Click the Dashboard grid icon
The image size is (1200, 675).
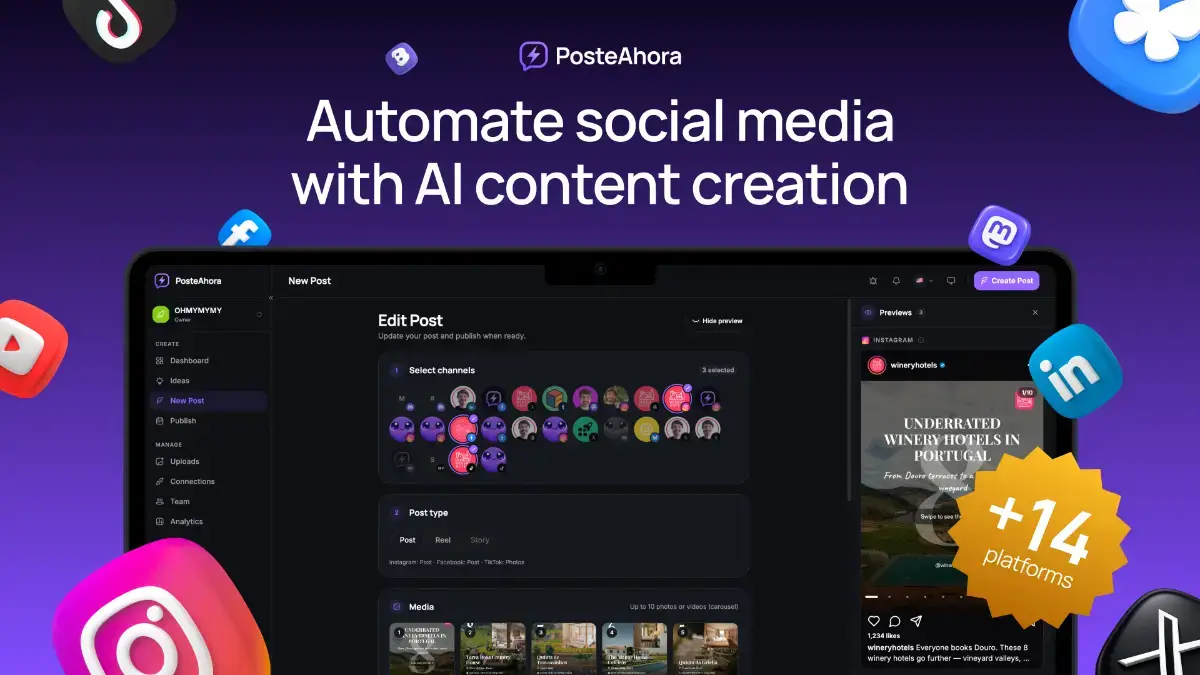click(x=160, y=360)
